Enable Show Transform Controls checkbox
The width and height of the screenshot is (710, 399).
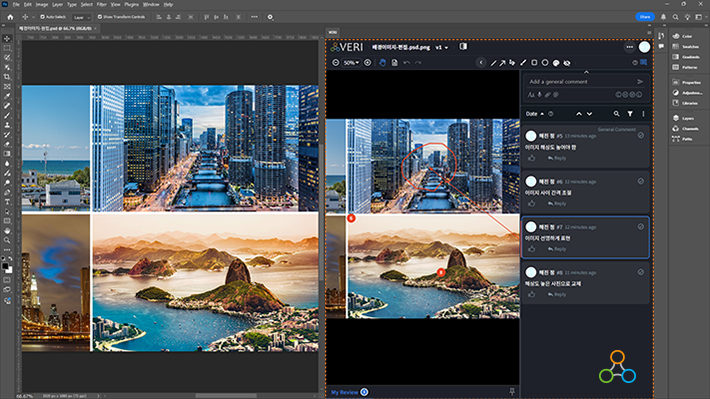pyautogui.click(x=100, y=17)
